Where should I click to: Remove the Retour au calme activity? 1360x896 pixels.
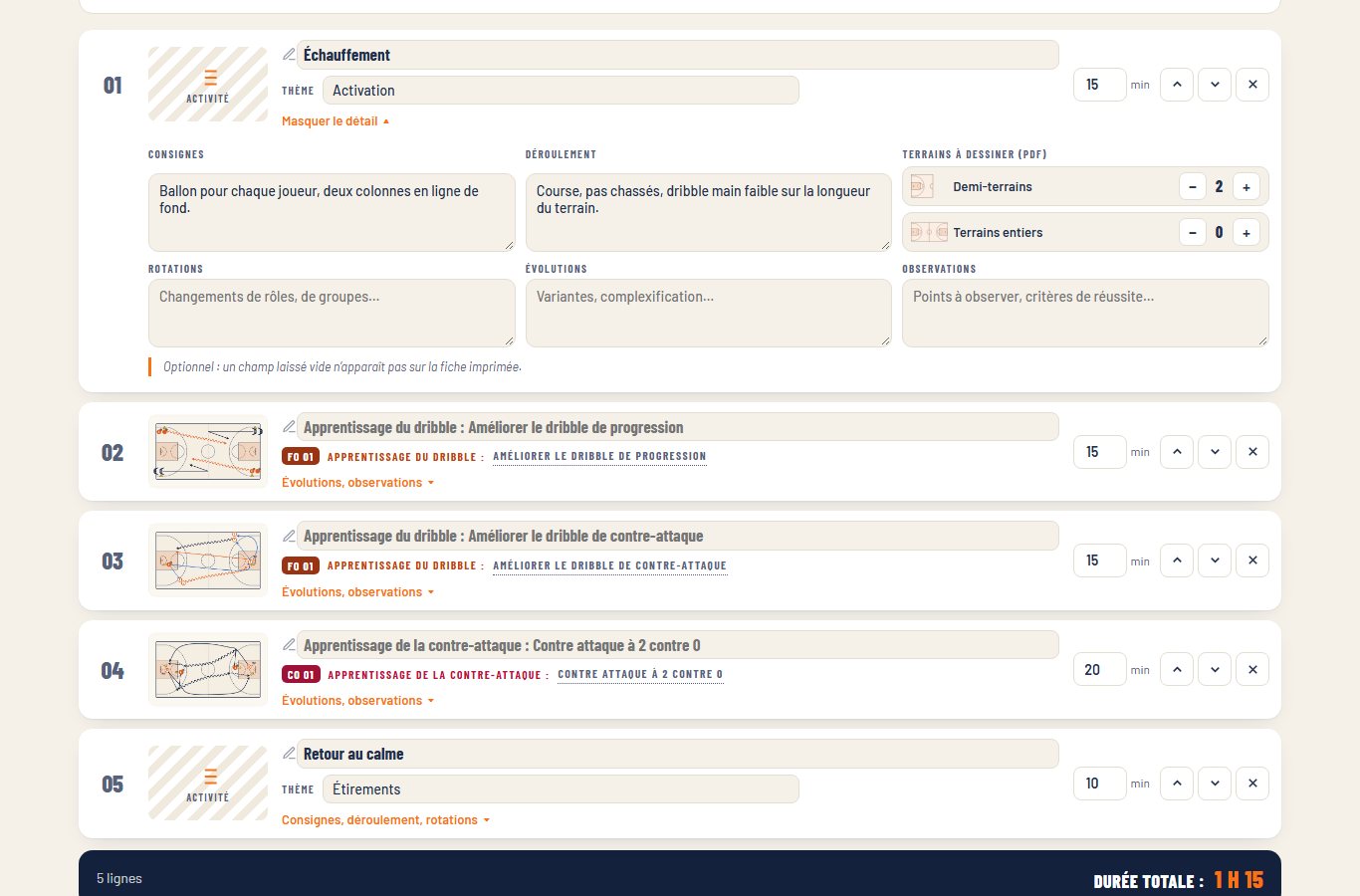click(x=1252, y=784)
